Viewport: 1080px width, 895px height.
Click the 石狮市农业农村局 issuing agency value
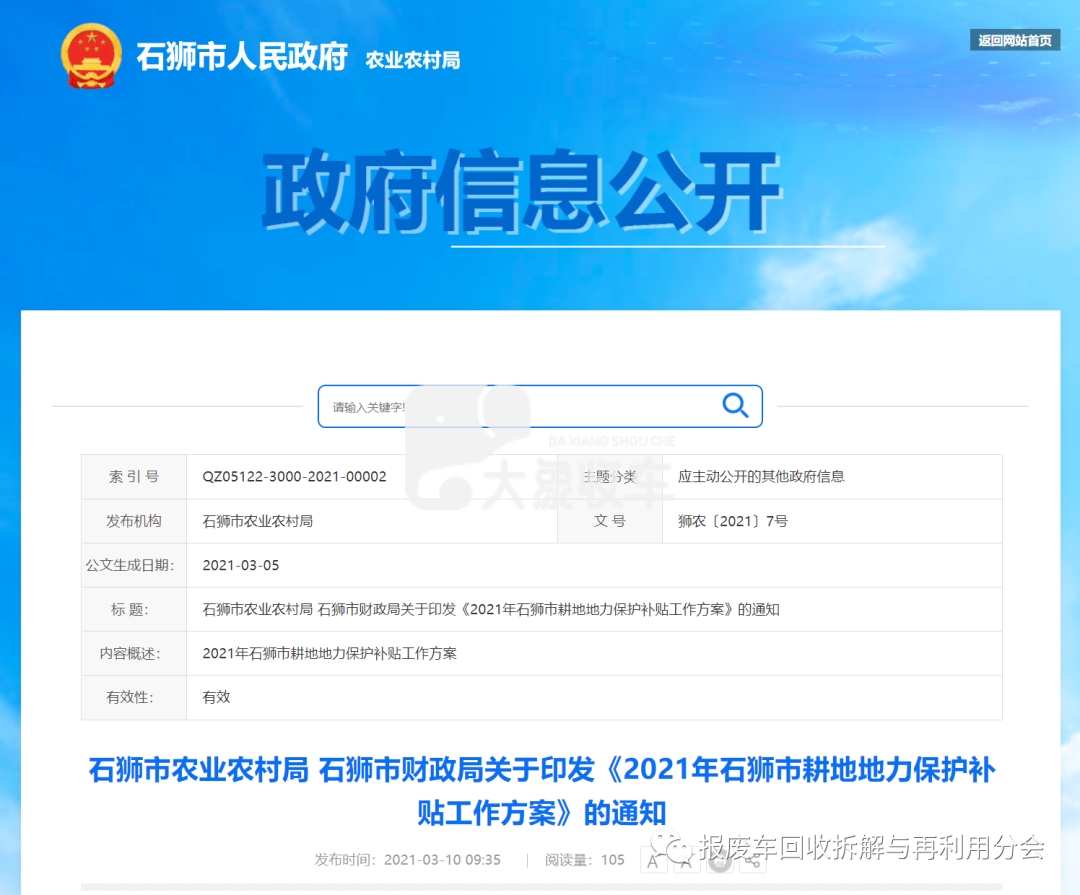coord(257,521)
